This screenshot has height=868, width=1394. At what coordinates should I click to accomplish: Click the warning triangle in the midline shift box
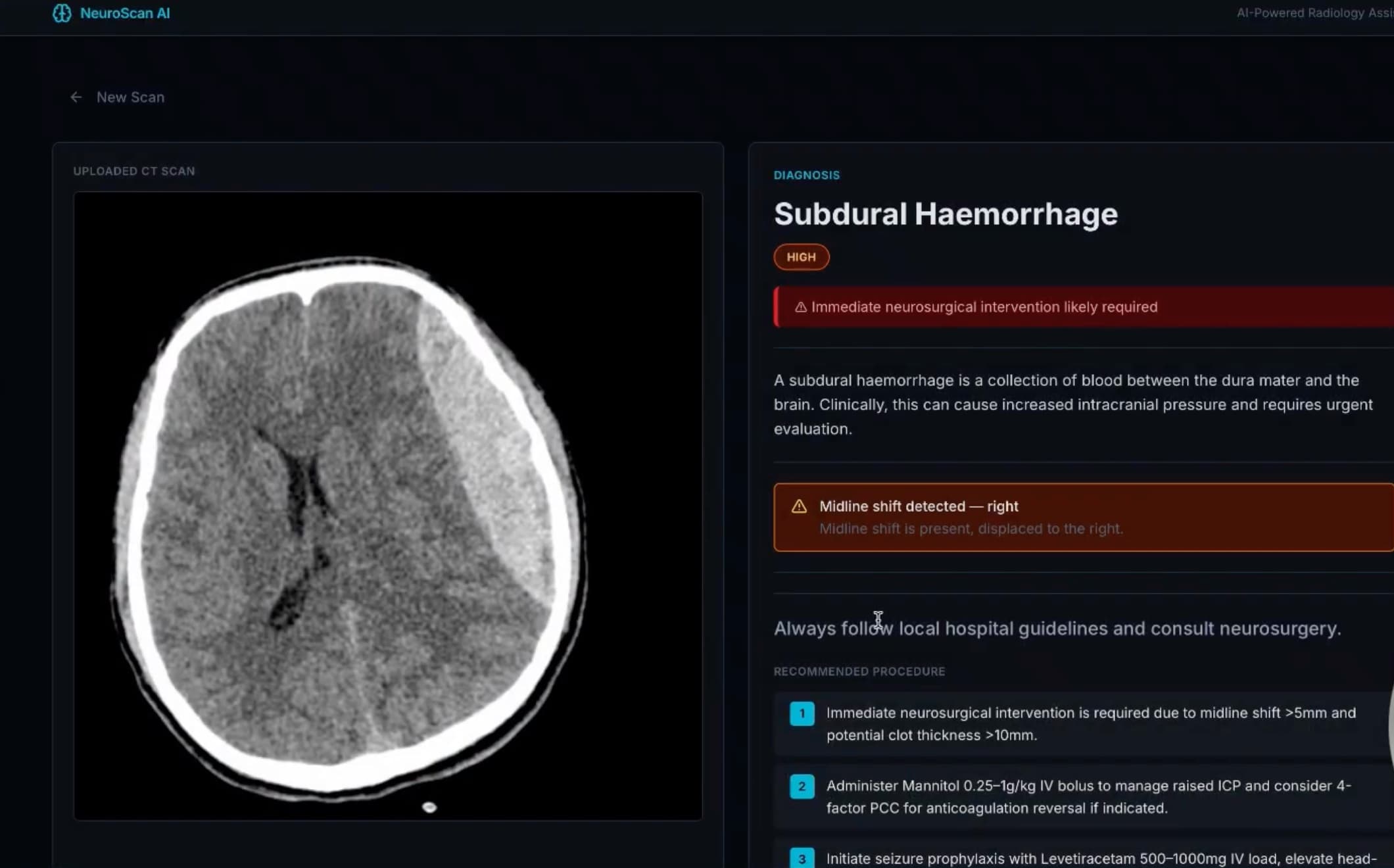(x=799, y=506)
